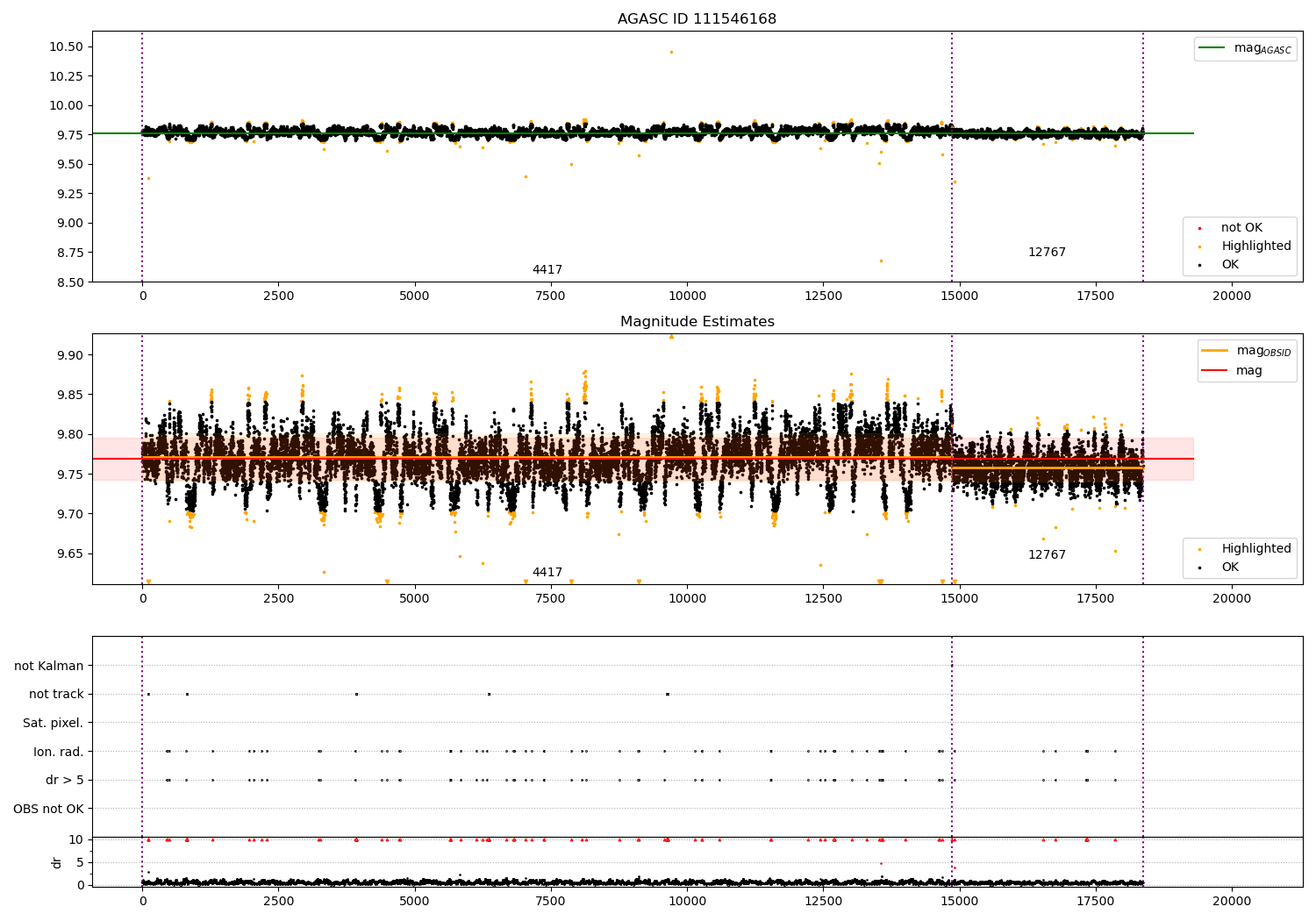Select the "9.90" y-axis tick label

tap(70, 355)
